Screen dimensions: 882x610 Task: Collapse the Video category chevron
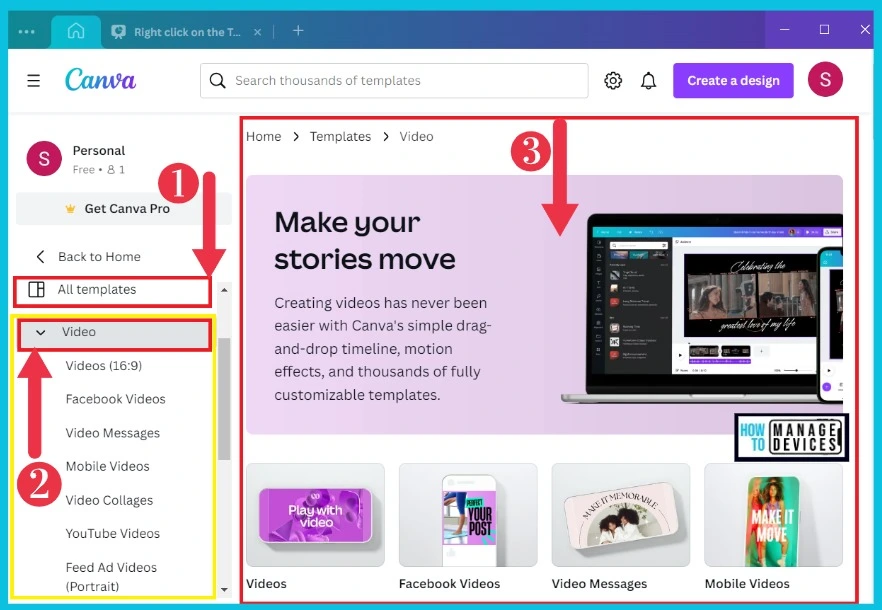pyautogui.click(x=40, y=332)
